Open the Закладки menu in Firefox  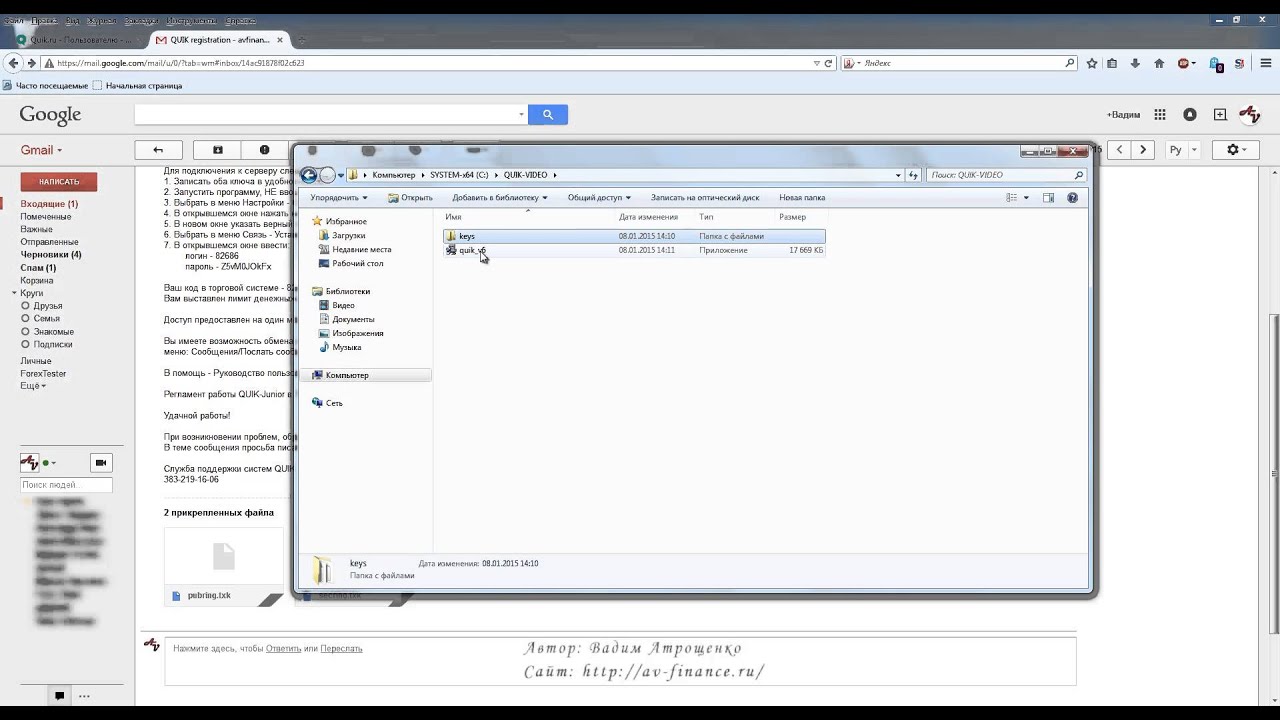point(142,20)
